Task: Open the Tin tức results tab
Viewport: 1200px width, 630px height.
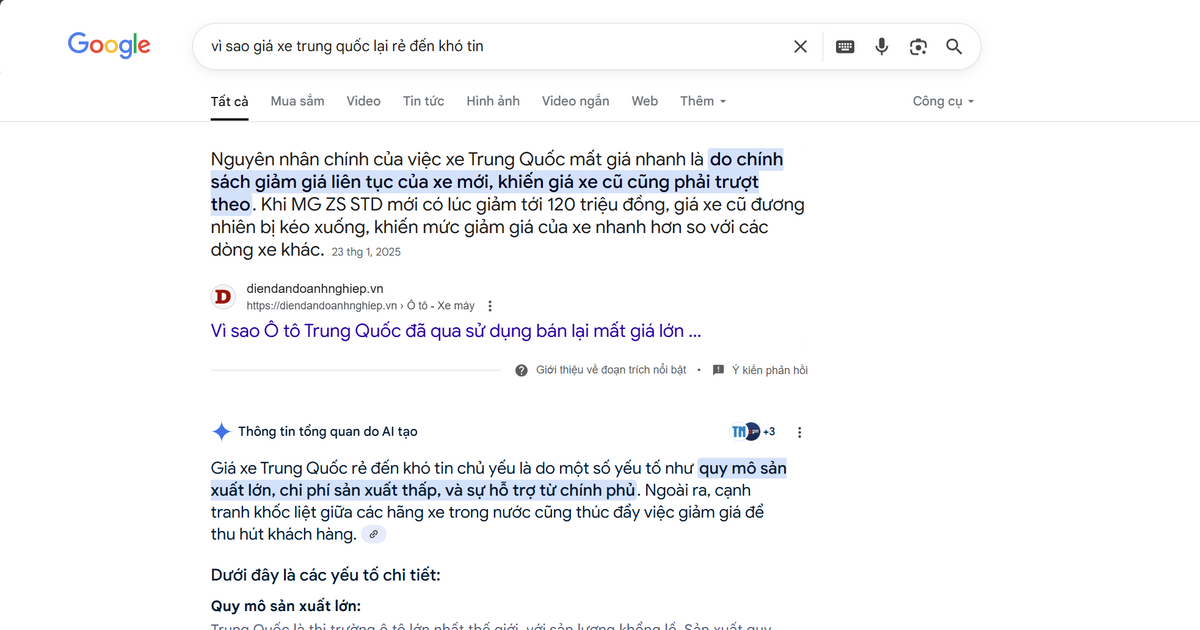Action: (x=423, y=101)
